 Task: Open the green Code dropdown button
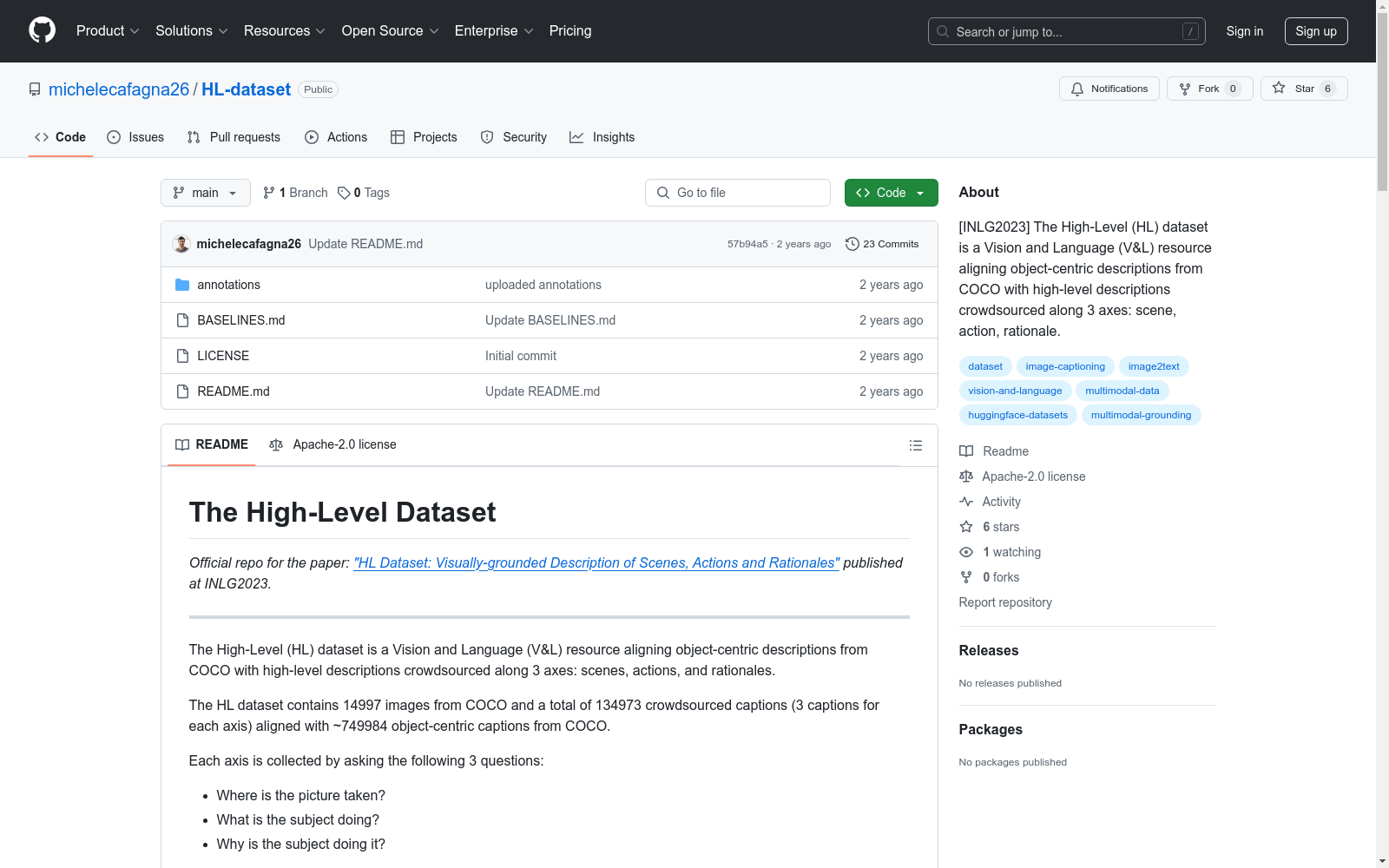click(x=891, y=193)
